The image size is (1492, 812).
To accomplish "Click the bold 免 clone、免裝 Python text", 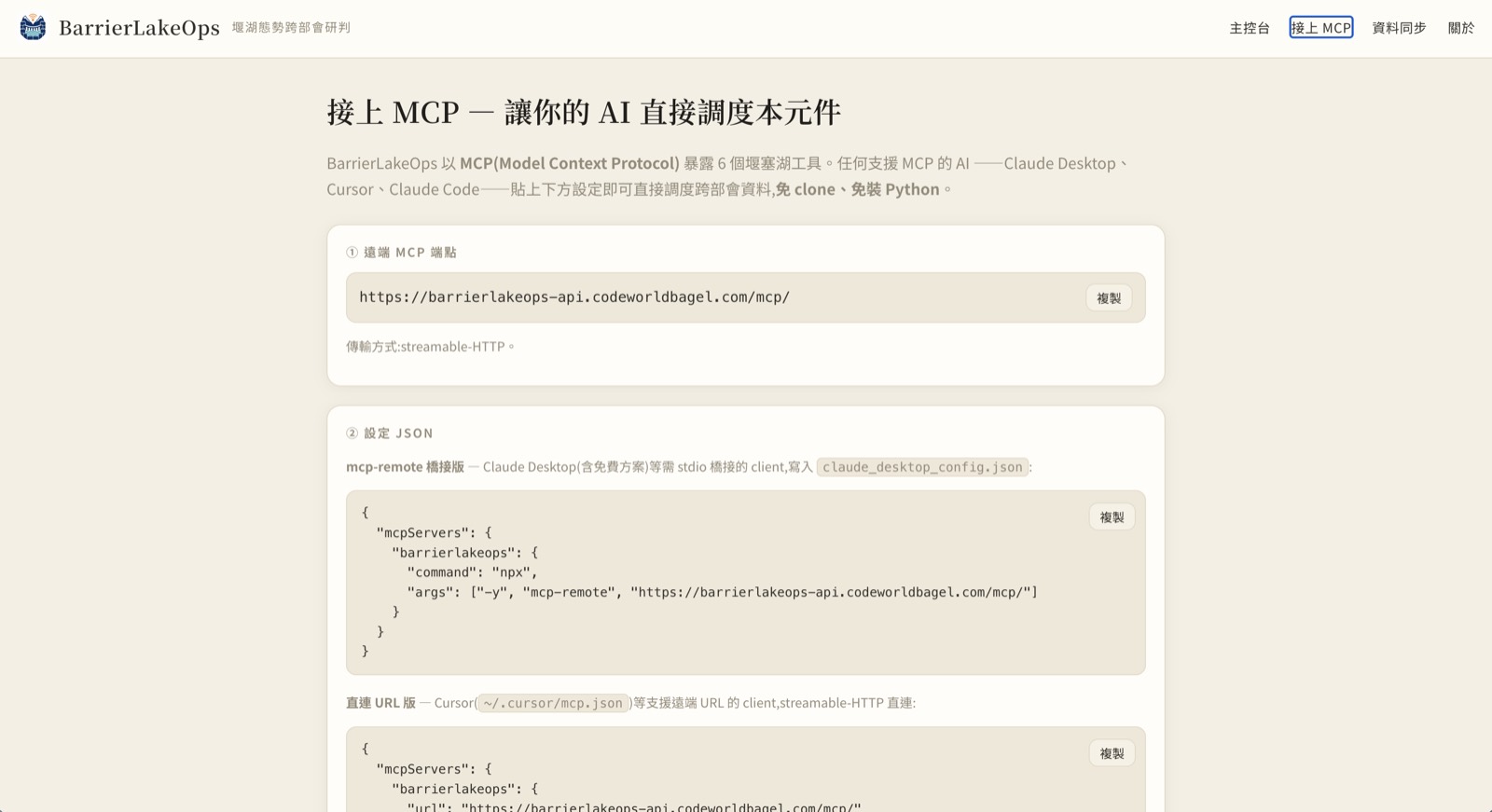I will pos(857,189).
